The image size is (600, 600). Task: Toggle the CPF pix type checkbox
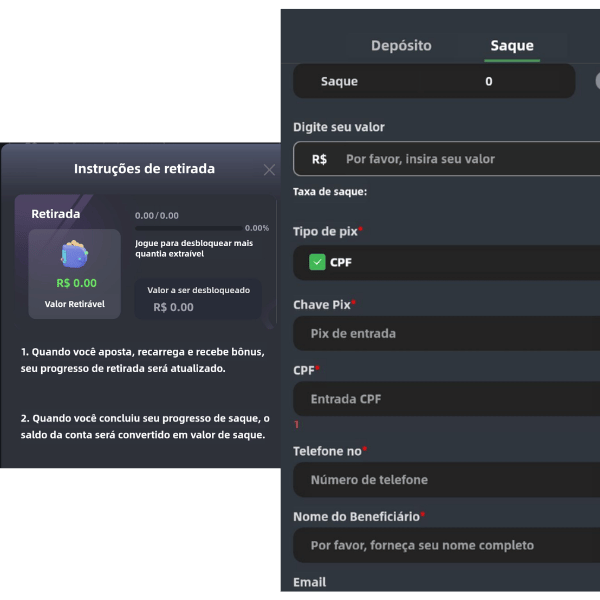click(x=317, y=262)
